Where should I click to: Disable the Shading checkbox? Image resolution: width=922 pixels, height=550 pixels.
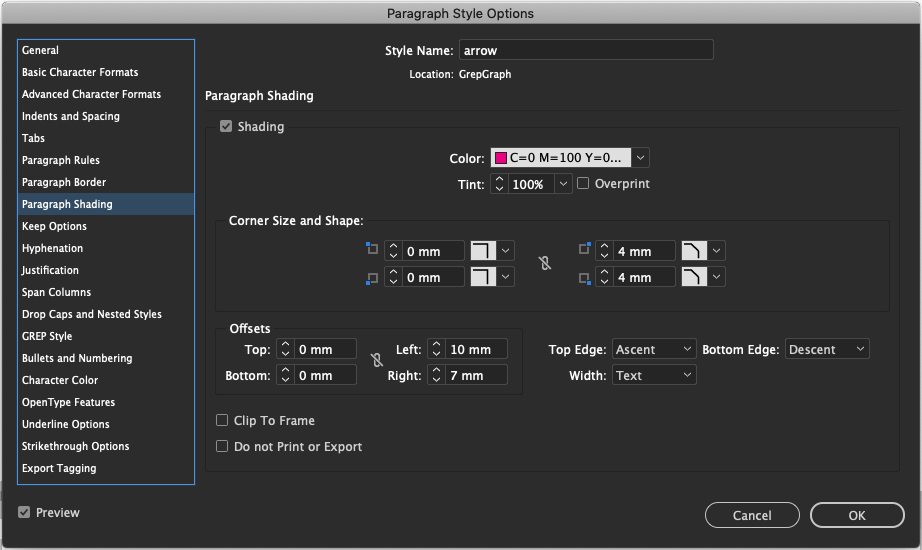(226, 126)
